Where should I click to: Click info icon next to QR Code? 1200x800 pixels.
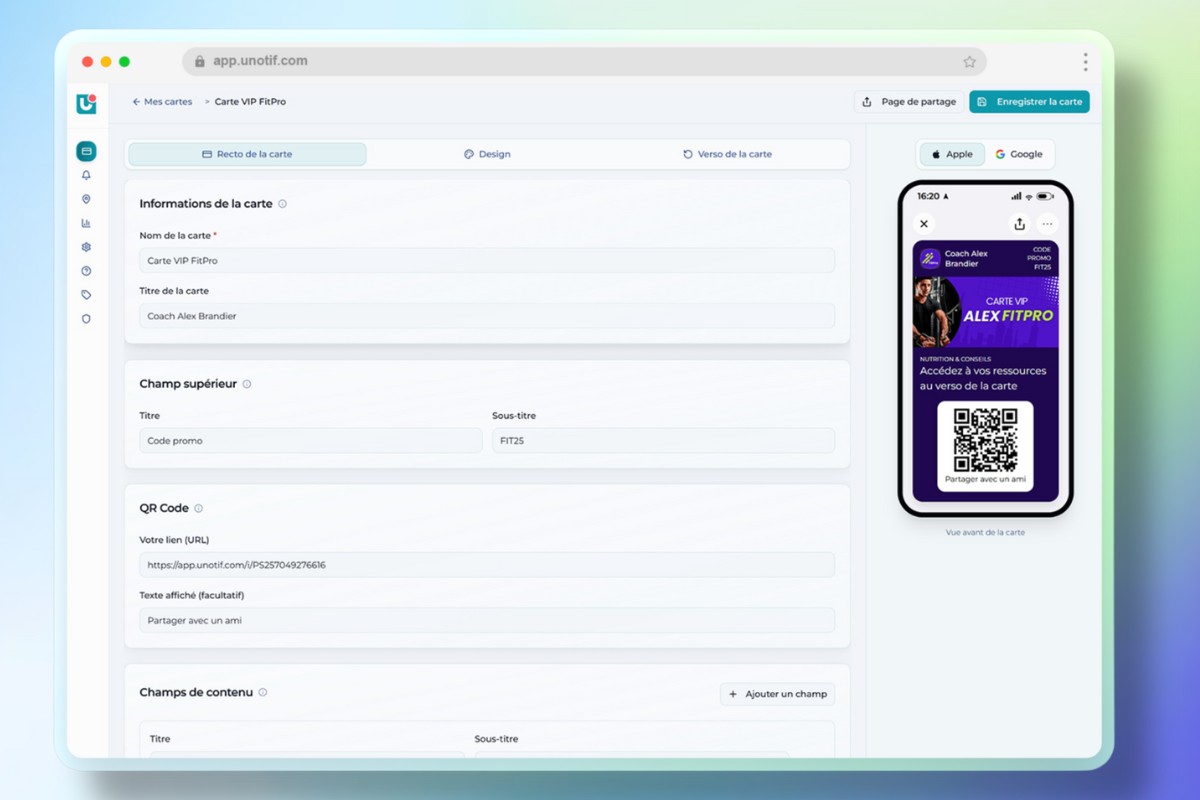coord(198,509)
